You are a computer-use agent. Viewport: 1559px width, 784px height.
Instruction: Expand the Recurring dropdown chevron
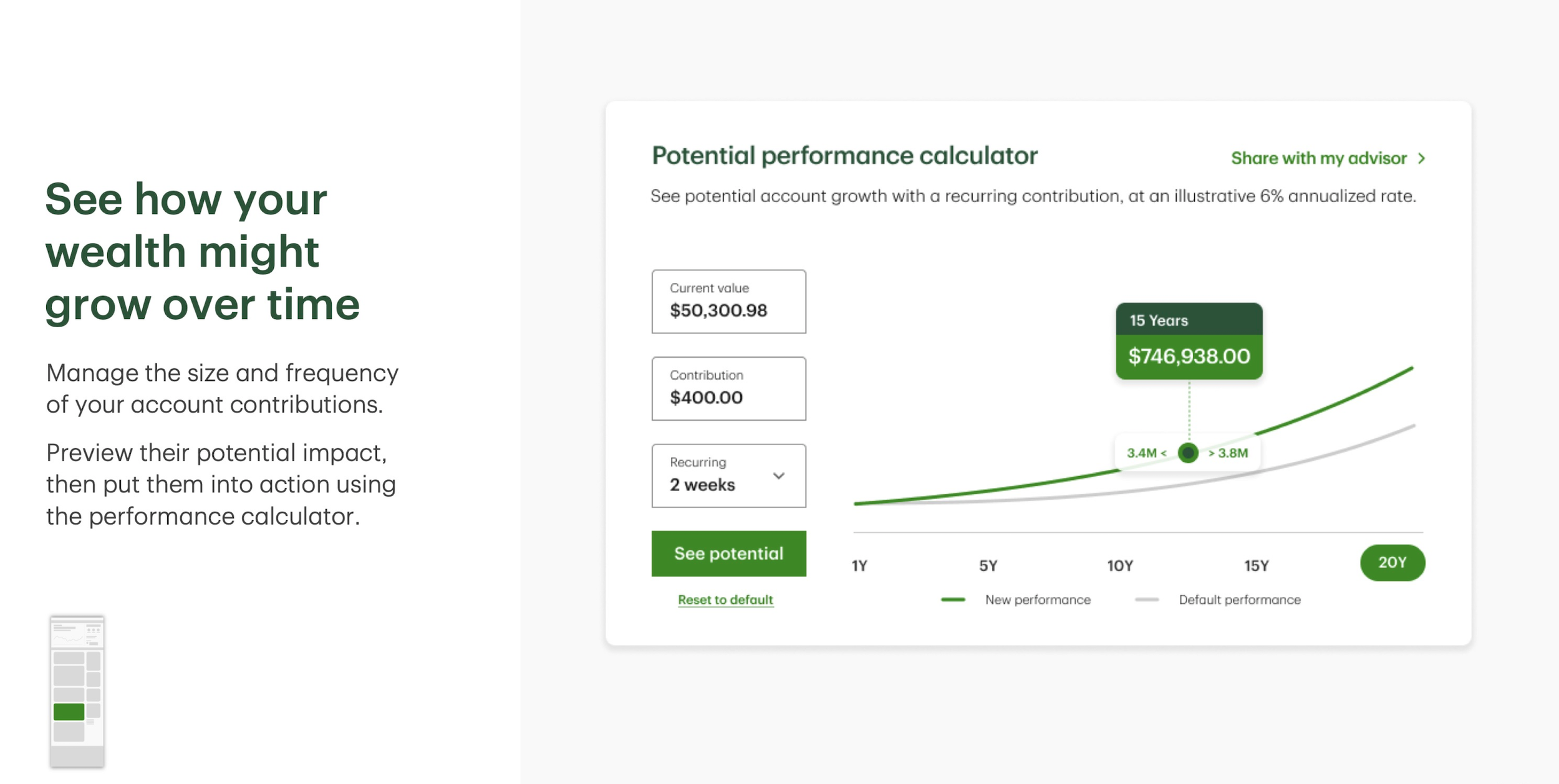pyautogui.click(x=778, y=476)
